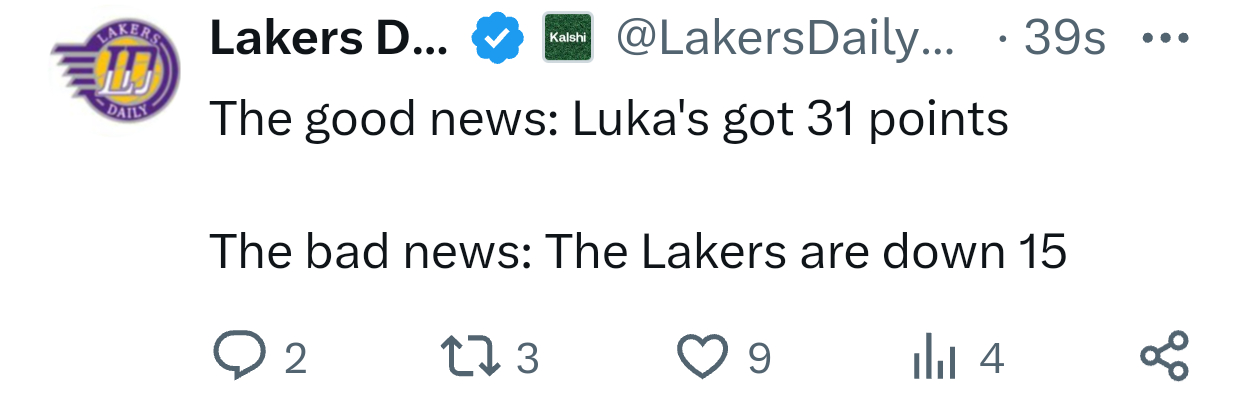1252x411 pixels.
Task: Click the blue verified checkmark badge
Action: [498, 40]
